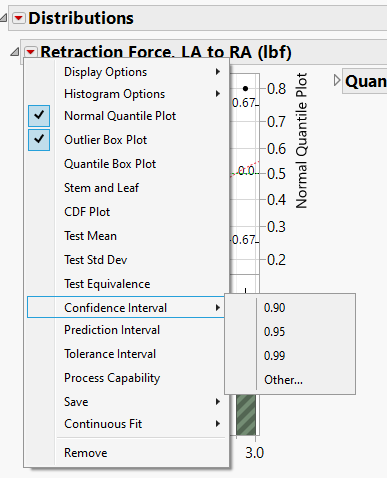387x478 pixels.
Task: Click the 0.5 quantile axis label
Action: pyautogui.click(x=277, y=174)
